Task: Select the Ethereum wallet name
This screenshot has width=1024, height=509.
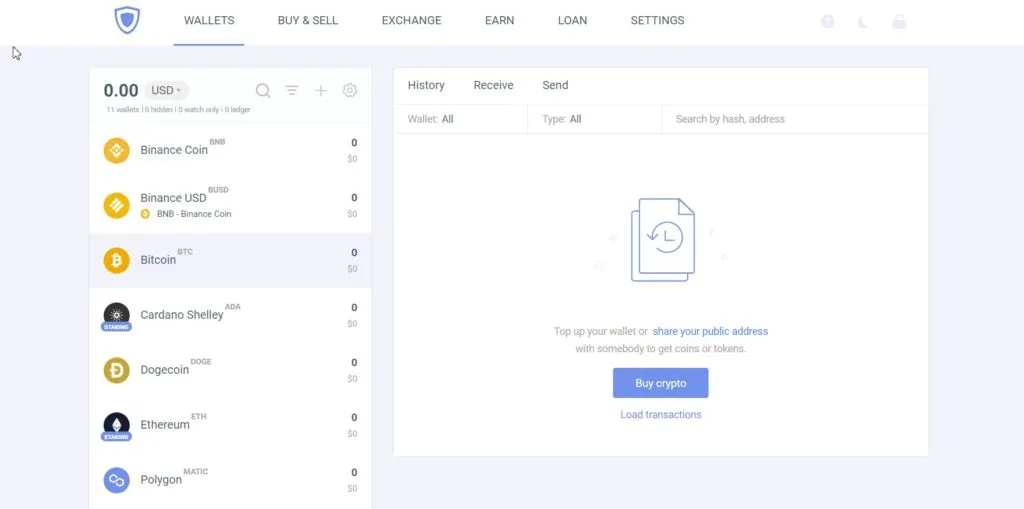Action: point(165,425)
